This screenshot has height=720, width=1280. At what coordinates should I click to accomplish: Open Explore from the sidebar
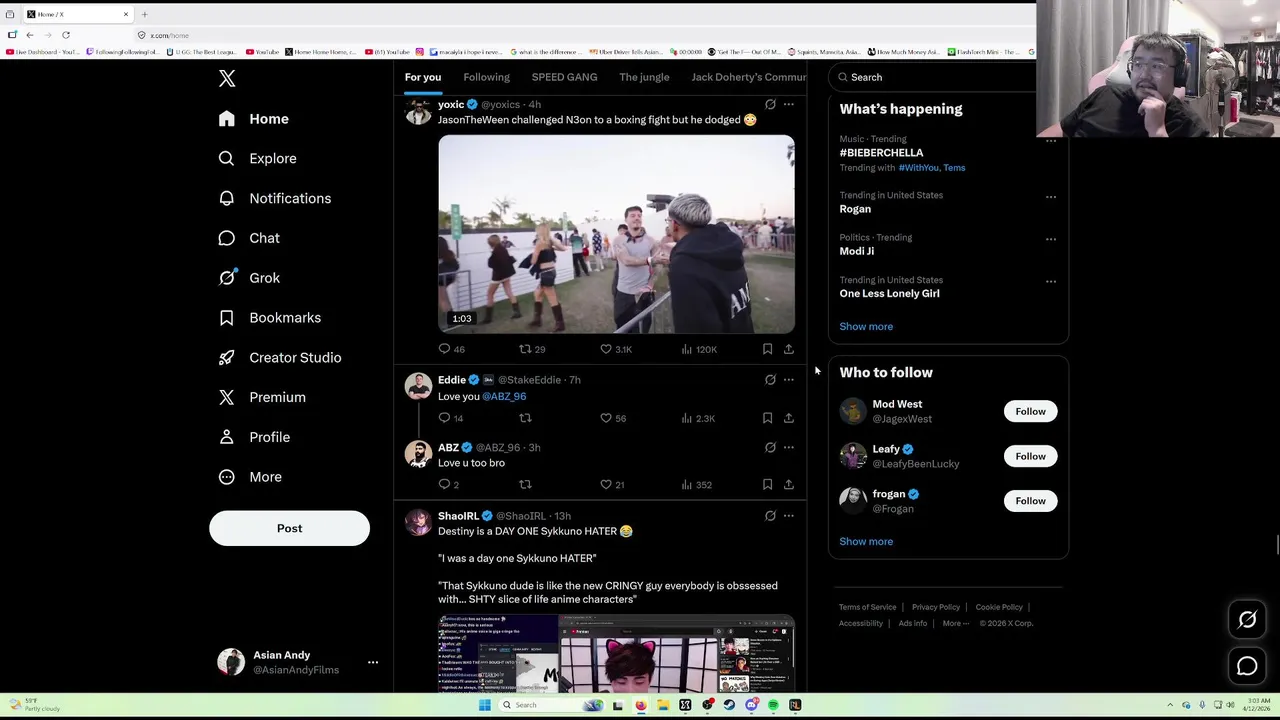(259, 159)
